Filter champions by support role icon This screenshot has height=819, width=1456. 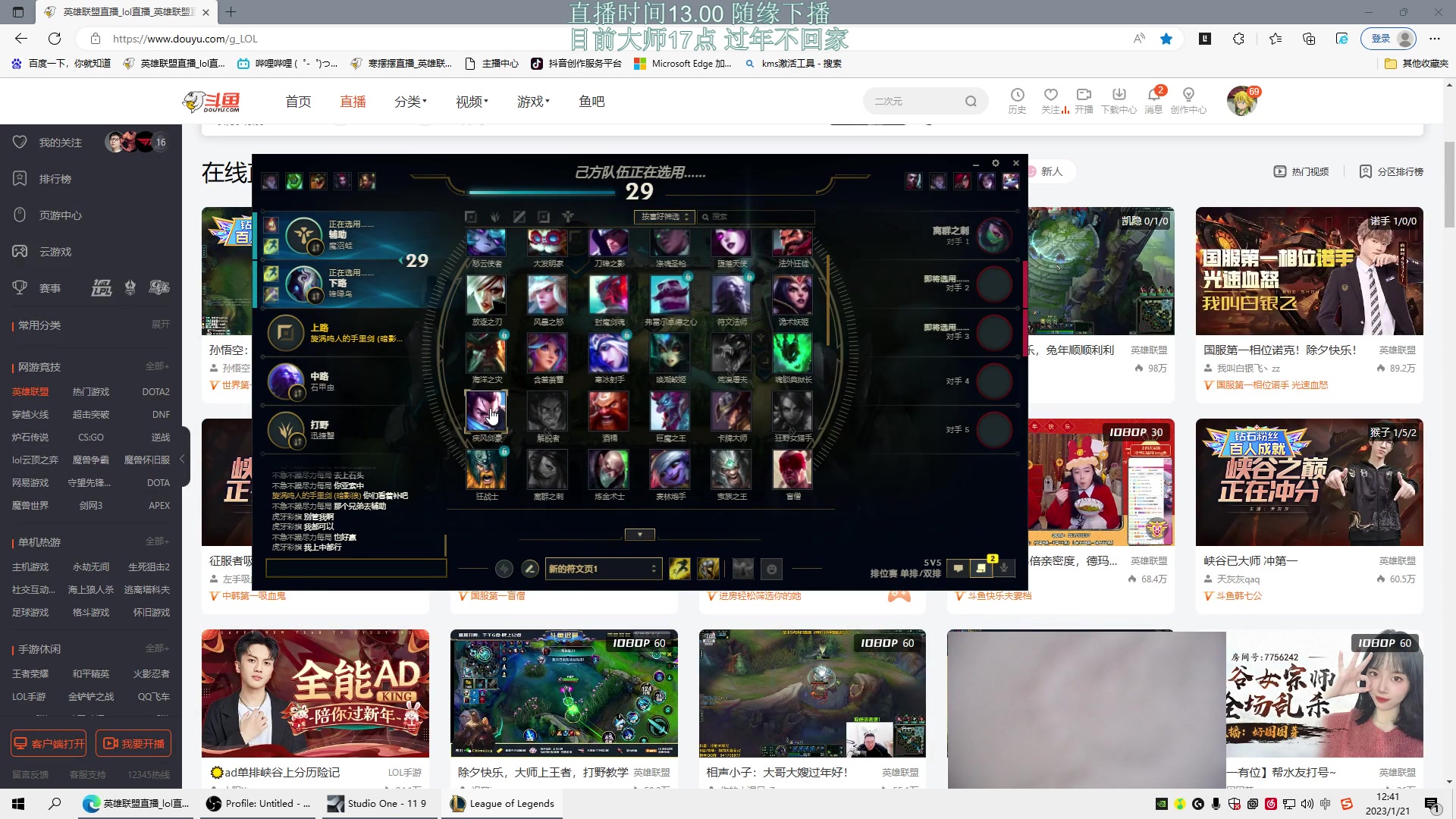(568, 217)
